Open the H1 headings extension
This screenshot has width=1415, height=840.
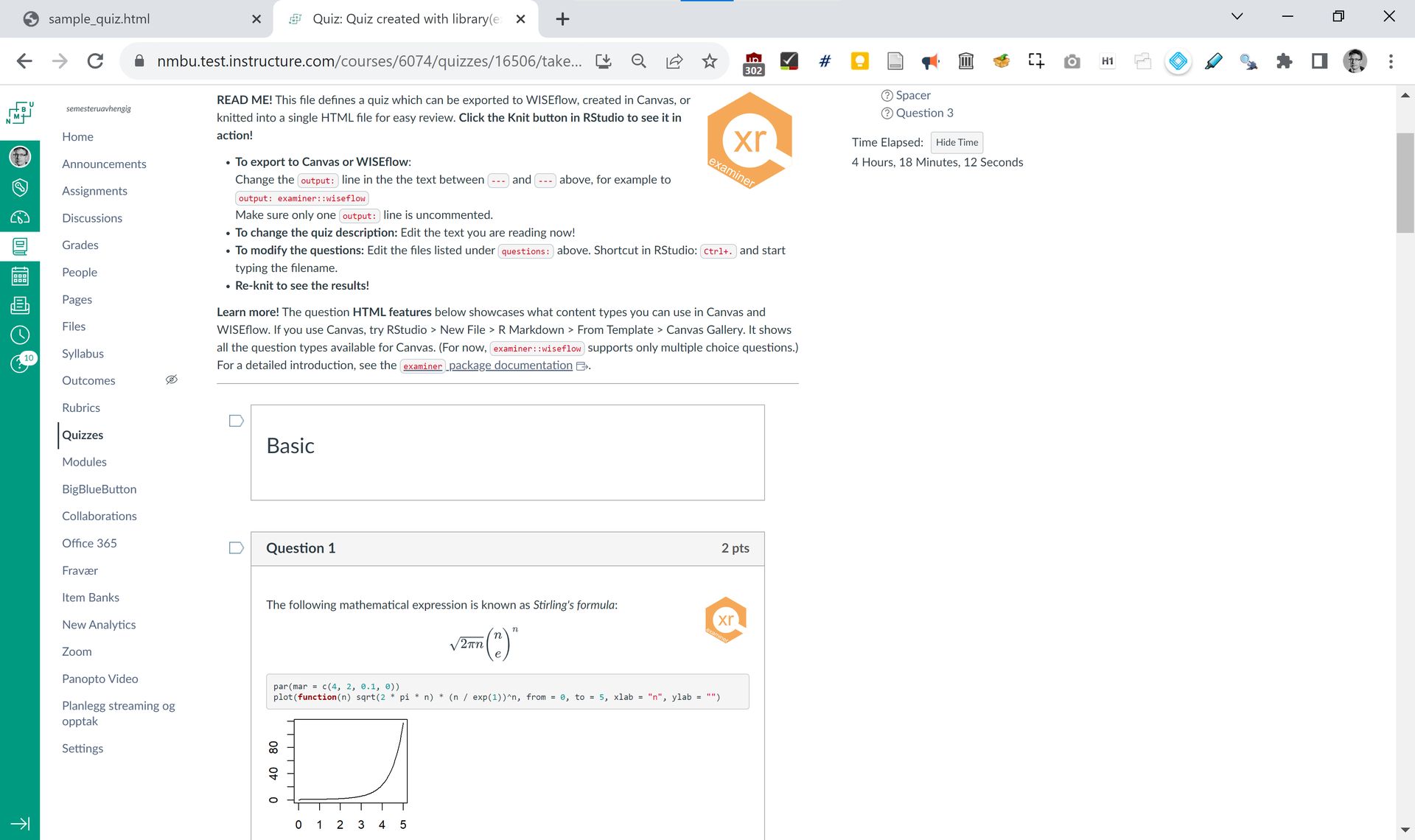coord(1108,61)
